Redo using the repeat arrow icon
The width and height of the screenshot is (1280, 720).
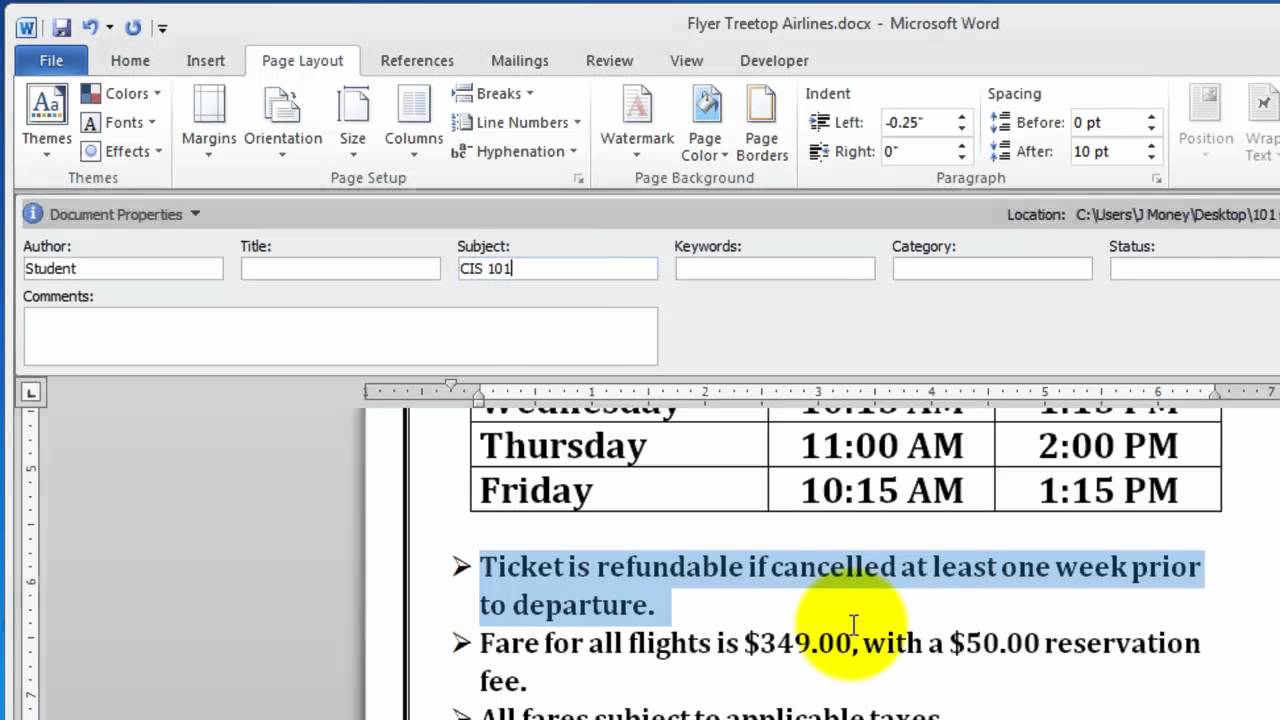(x=133, y=27)
